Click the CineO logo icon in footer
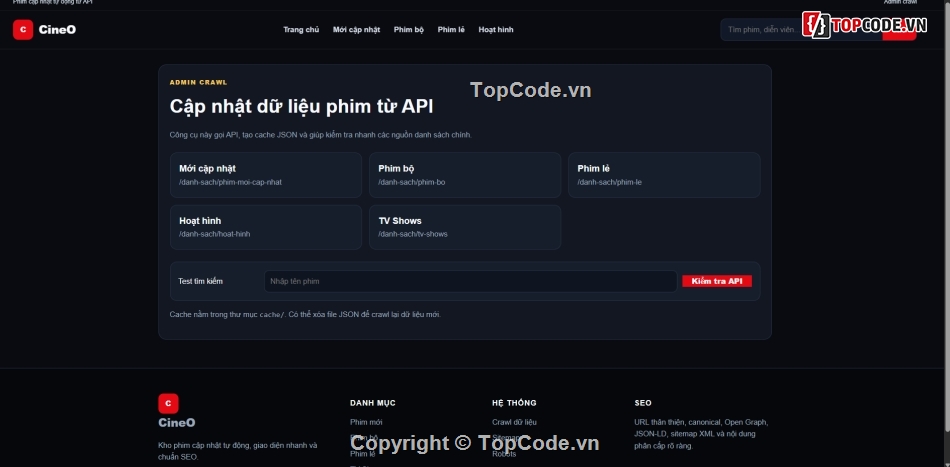 tap(168, 403)
